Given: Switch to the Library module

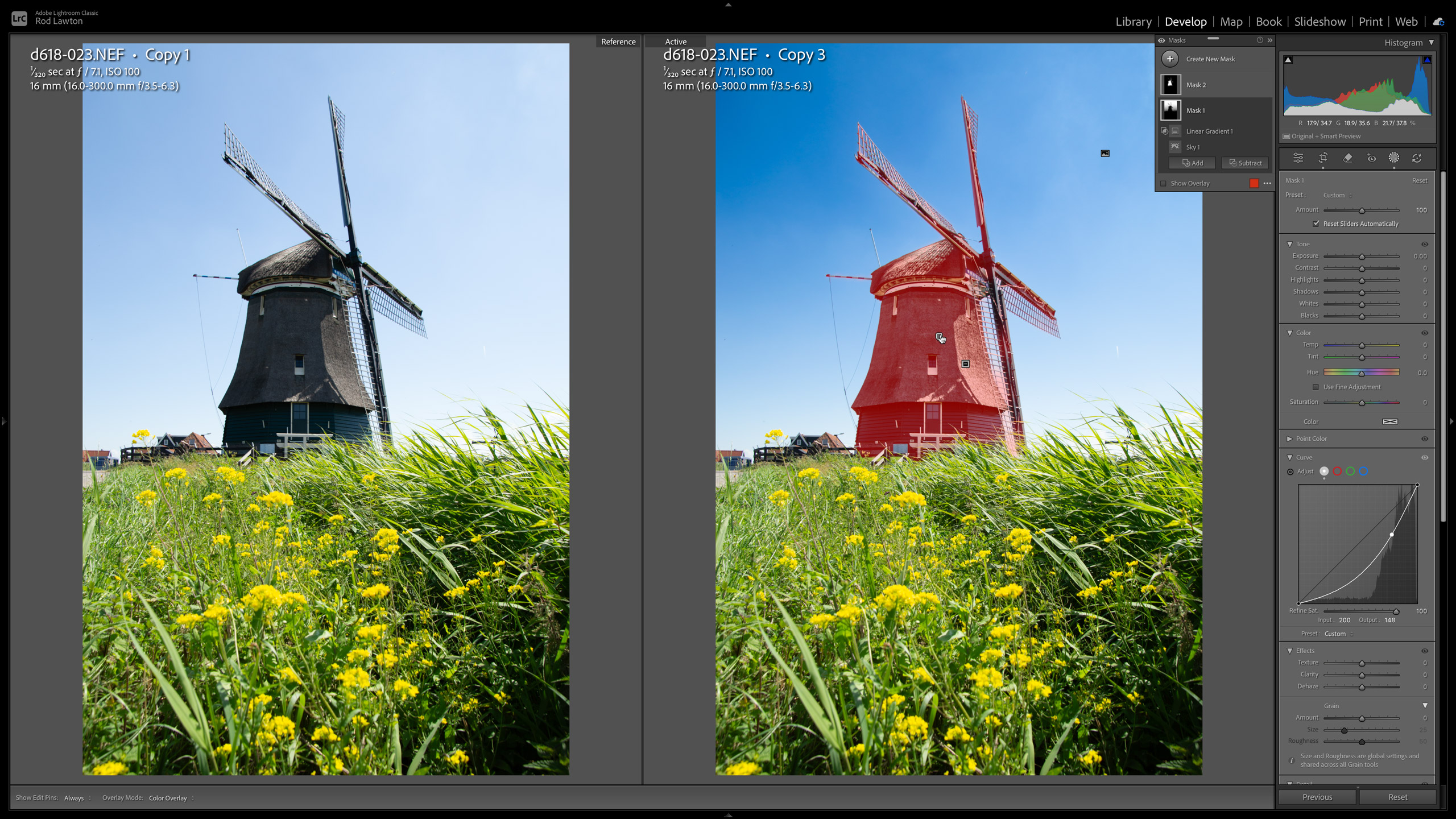Looking at the screenshot, I should [x=1133, y=22].
